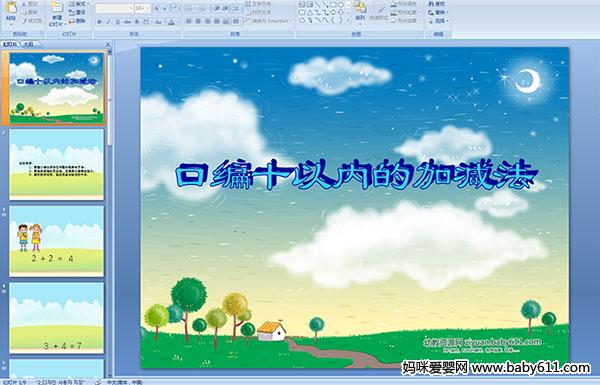
Task: Click the Increase Font Size icon
Action: [x=157, y=8]
